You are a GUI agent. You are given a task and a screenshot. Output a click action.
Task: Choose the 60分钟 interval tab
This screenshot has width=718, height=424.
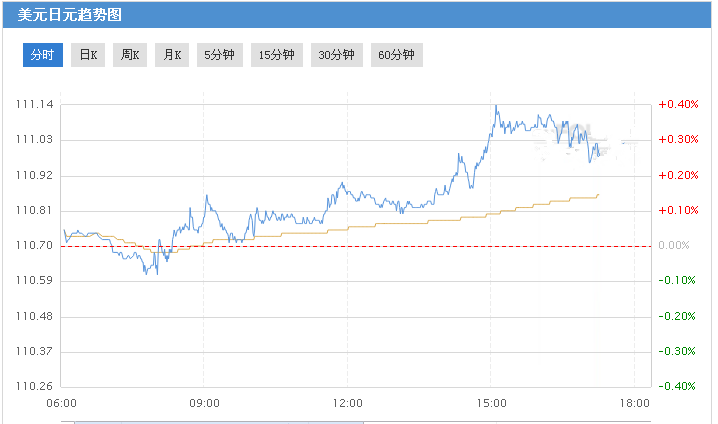396,55
